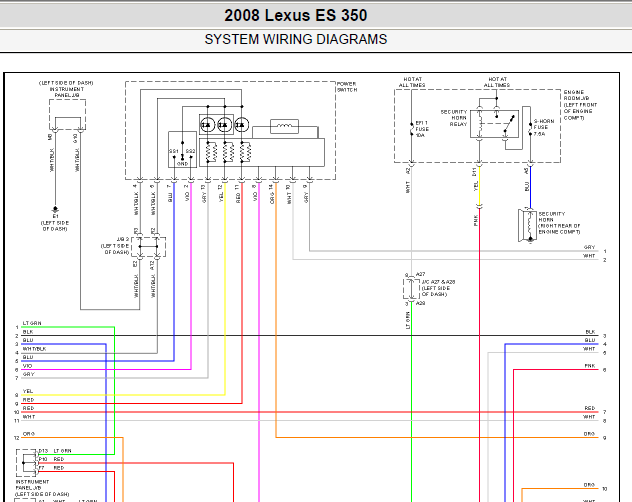Select the middle LED symbol in Power Switch

(x=225, y=125)
